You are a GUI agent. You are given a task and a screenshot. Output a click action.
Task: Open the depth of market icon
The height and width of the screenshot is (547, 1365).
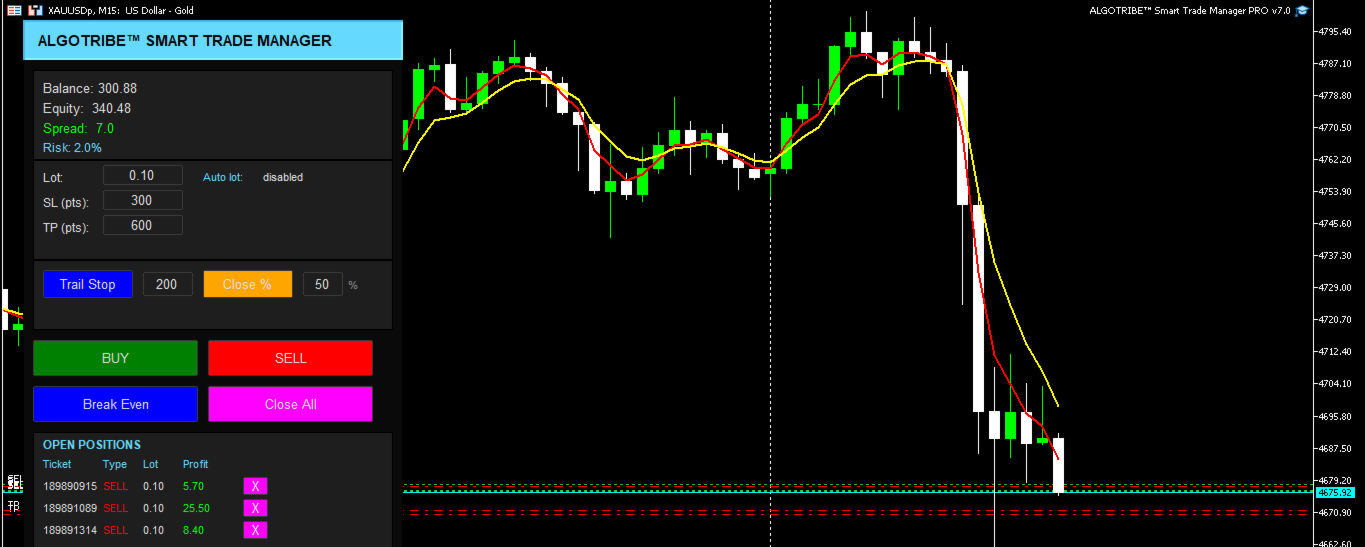(35, 10)
